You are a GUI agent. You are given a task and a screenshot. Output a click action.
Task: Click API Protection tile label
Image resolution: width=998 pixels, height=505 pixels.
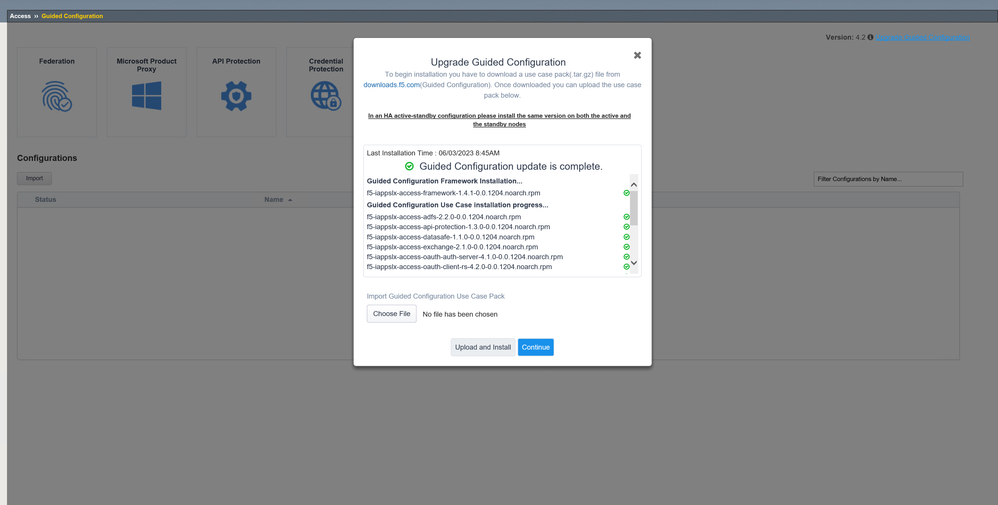point(236,61)
